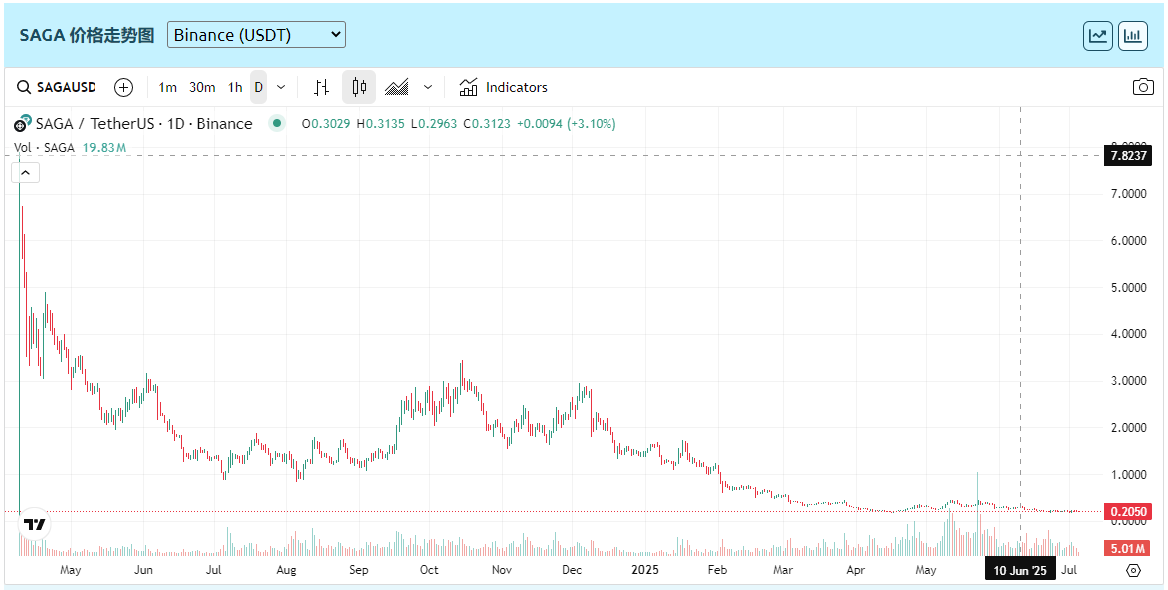This screenshot has height=590, width=1168.
Task: Click the high value H0.3135
Action: pyautogui.click(x=381, y=124)
